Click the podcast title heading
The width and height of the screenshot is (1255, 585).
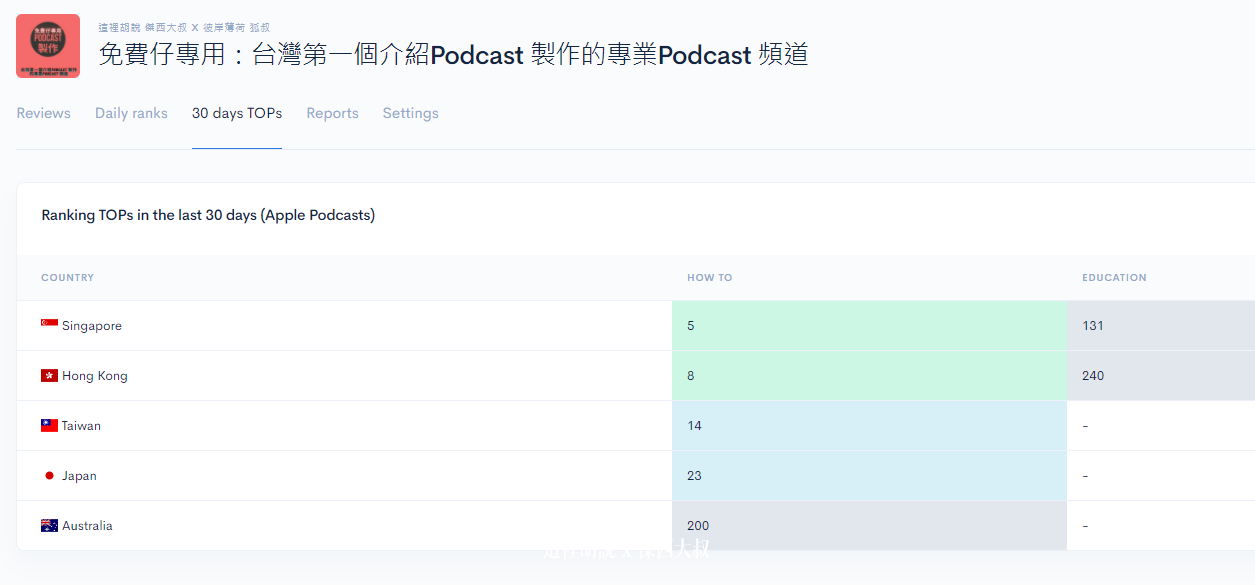pos(453,54)
